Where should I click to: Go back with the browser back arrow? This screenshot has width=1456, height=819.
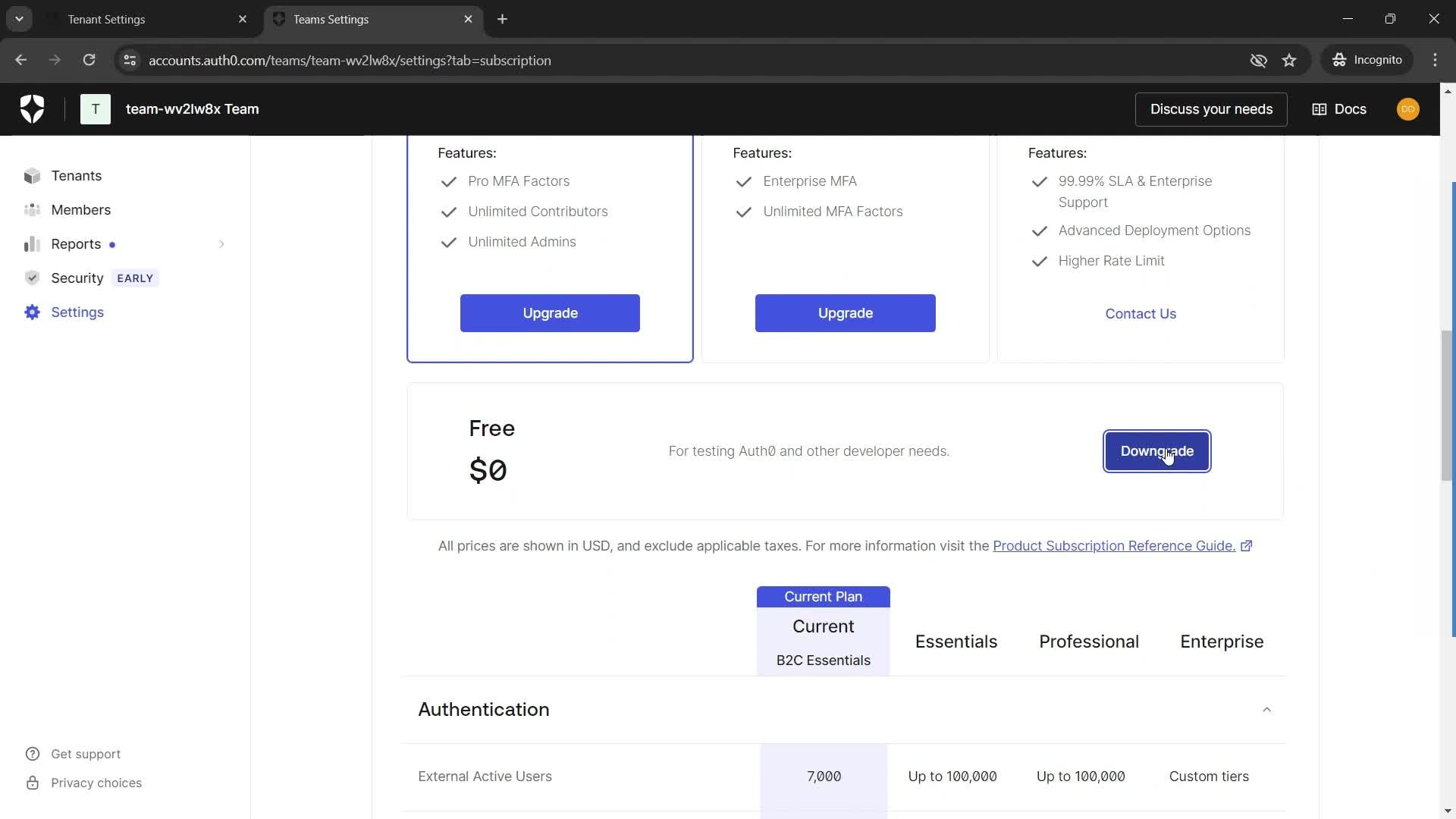[x=20, y=60]
